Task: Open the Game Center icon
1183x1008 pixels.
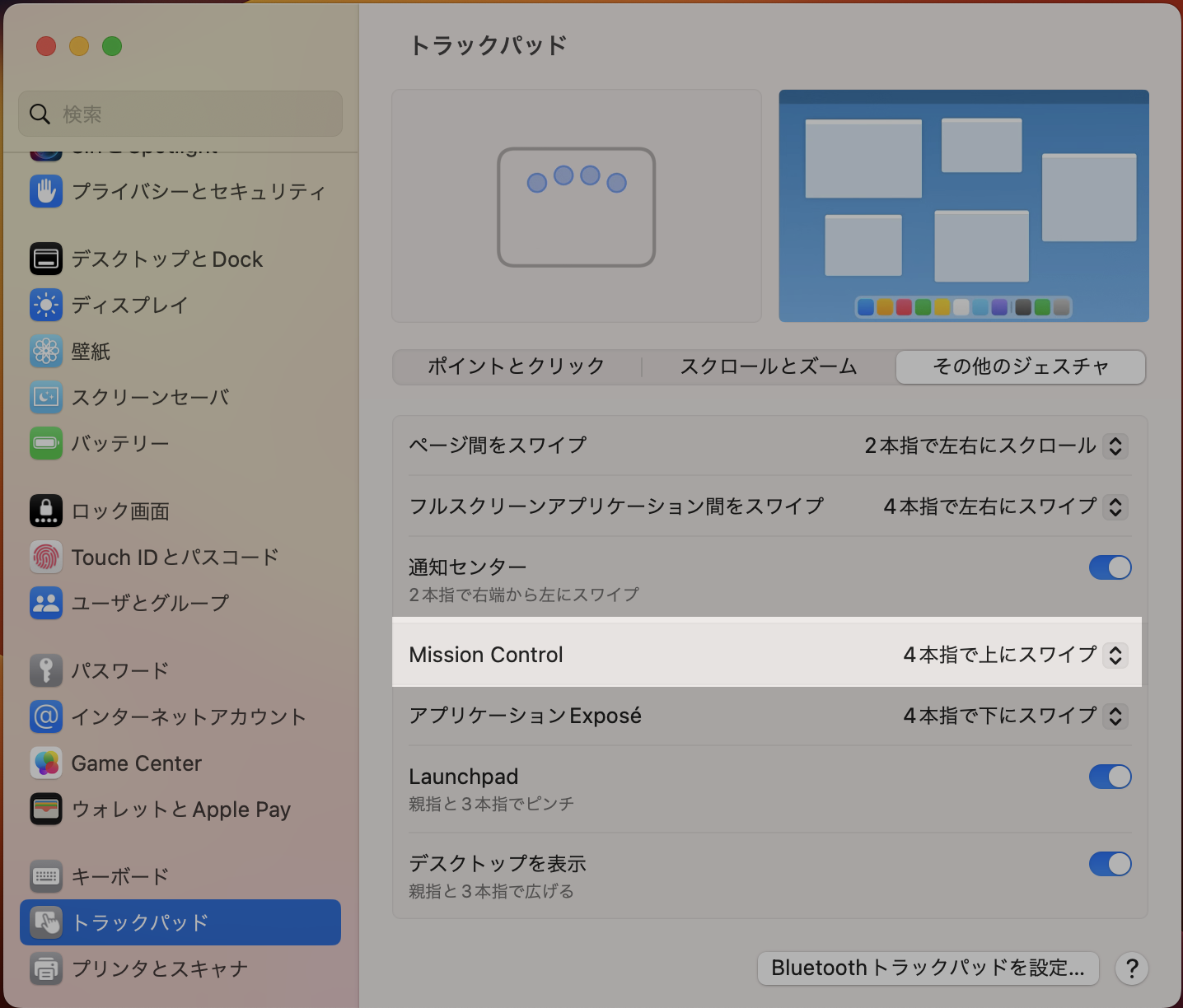Action: (46, 763)
